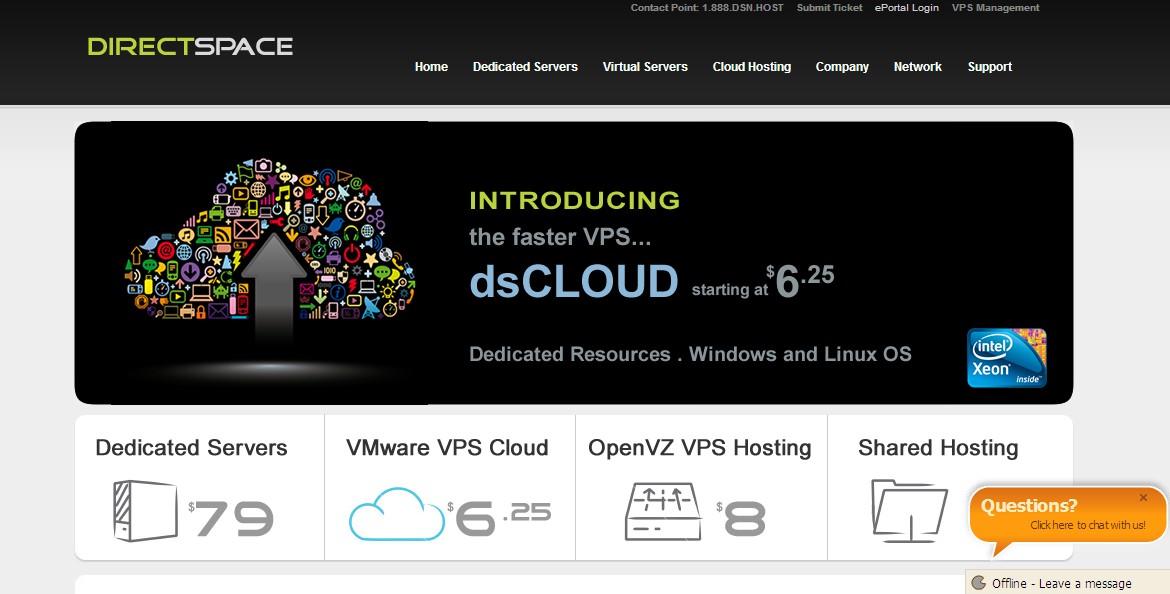Click the Questions? chat heading

click(x=1029, y=505)
